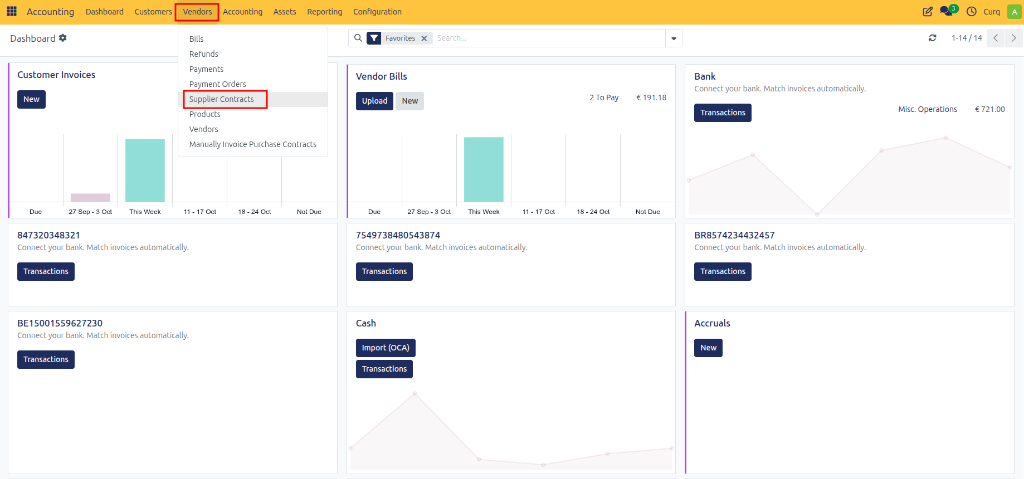Click Customer Invoices 27 Sep - 3 Oct bar
This screenshot has width=1024, height=479.
(x=91, y=197)
